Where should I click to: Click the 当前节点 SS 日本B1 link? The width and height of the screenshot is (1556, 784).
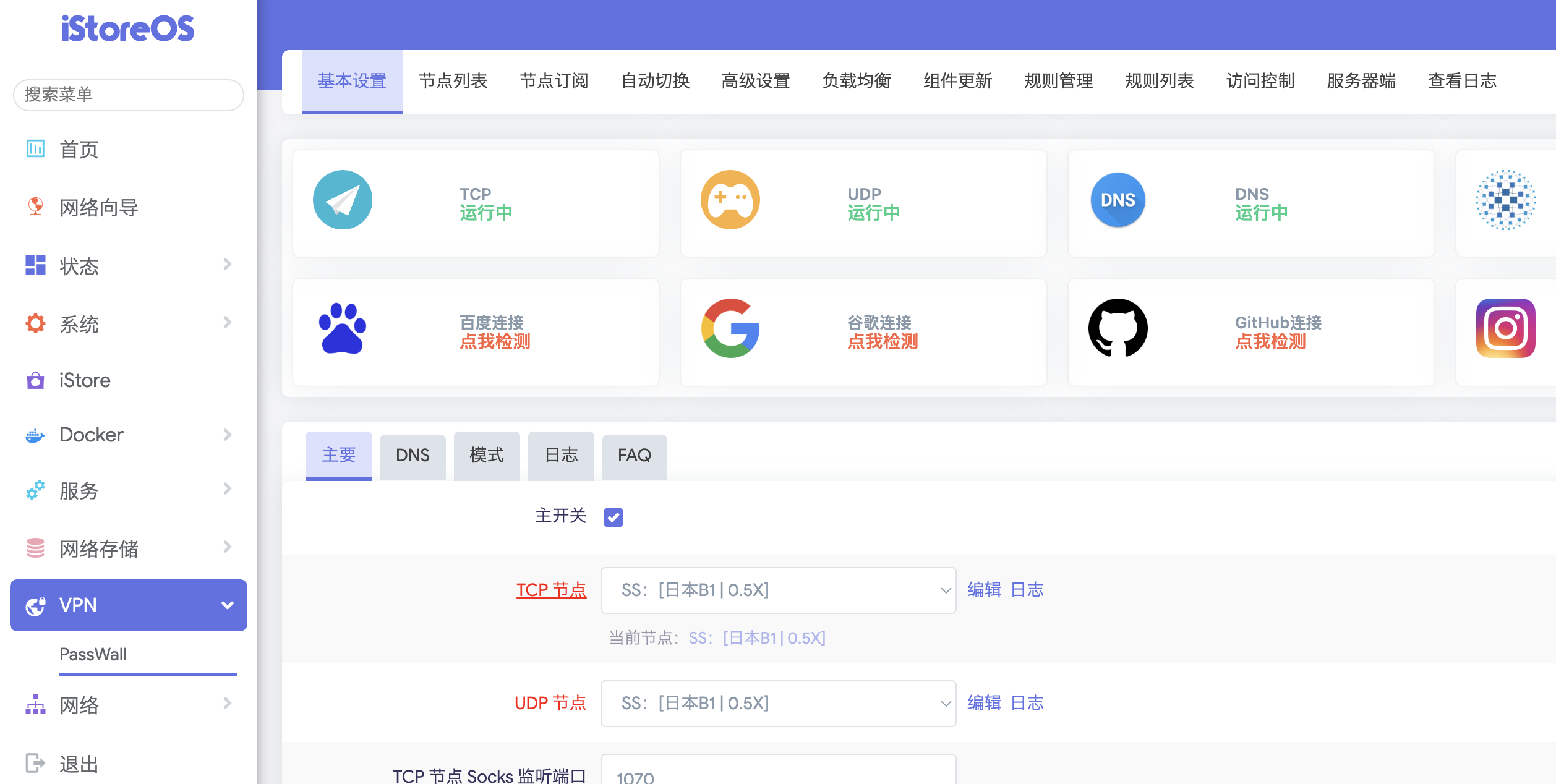click(x=757, y=638)
